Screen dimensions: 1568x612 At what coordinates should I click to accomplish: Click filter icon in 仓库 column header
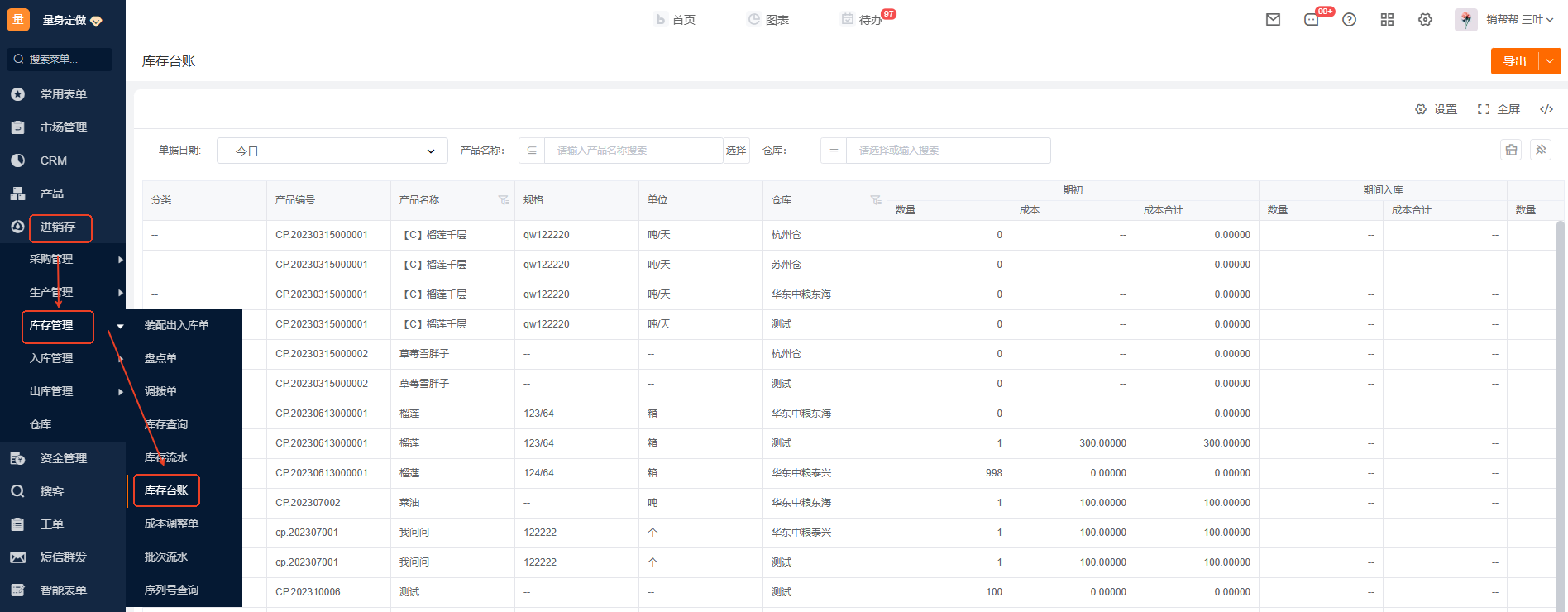tap(876, 200)
